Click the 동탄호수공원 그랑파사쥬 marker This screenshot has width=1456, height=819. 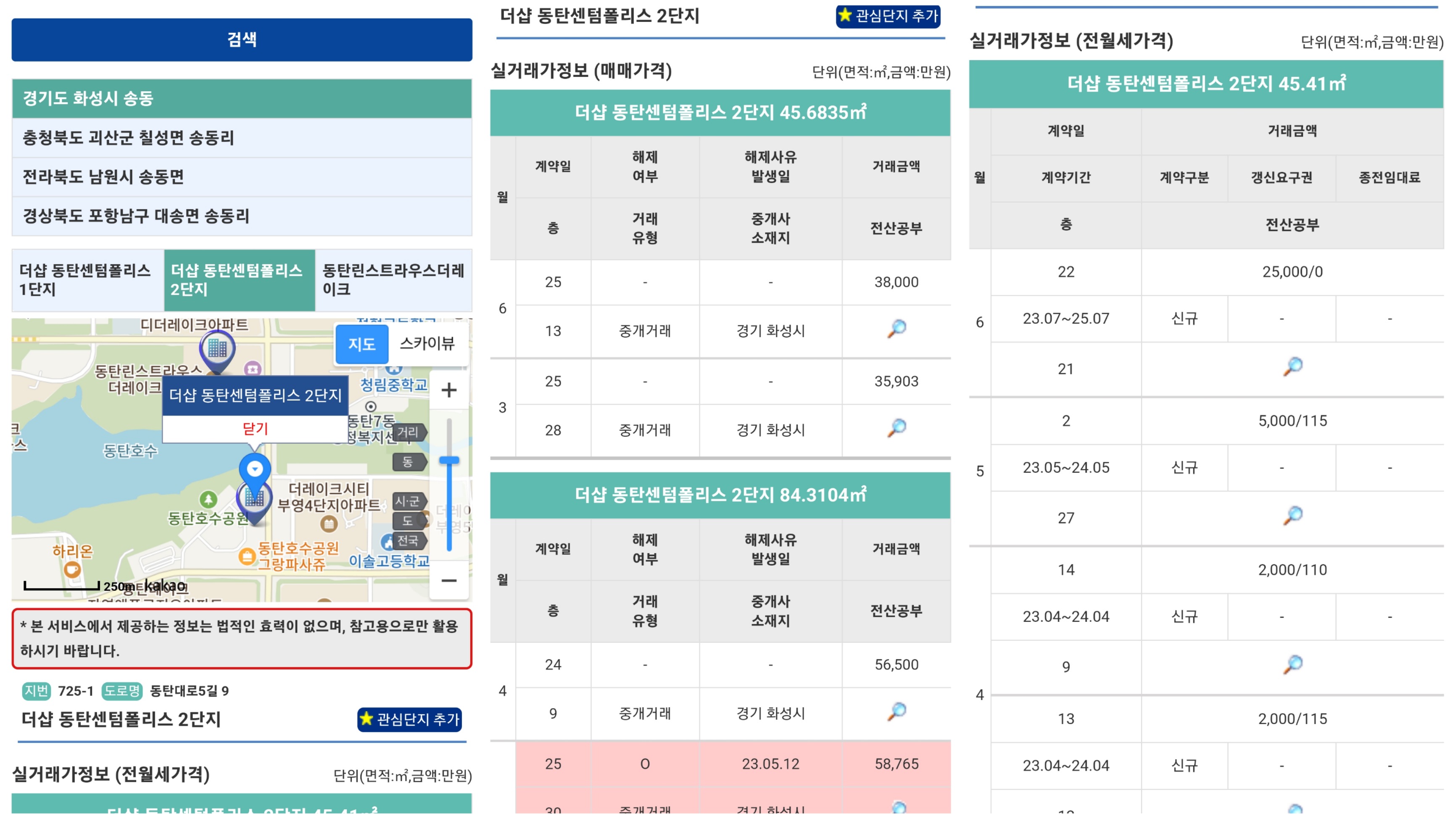point(247,557)
